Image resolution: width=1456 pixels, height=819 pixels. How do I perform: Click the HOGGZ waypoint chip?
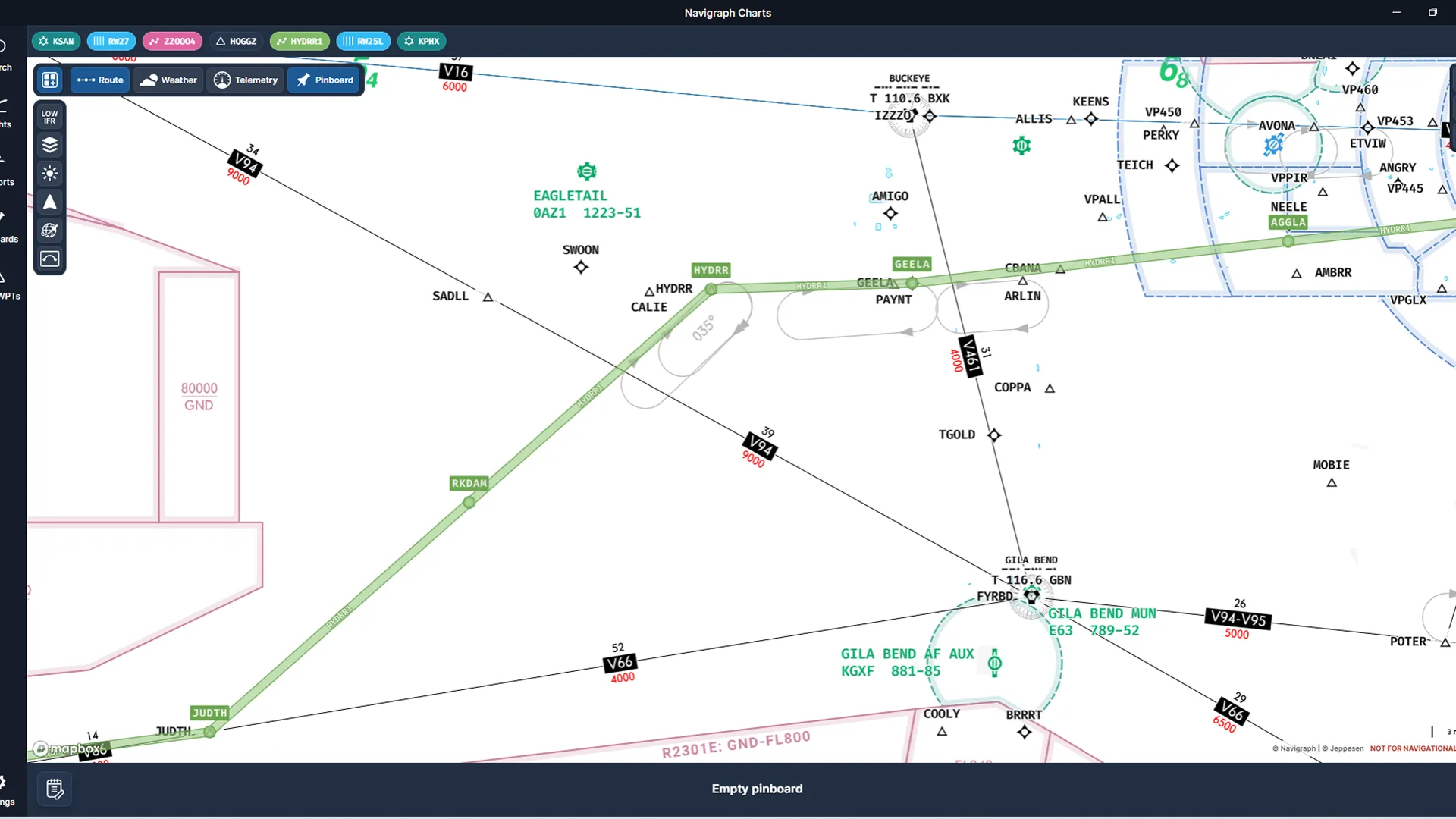236,41
